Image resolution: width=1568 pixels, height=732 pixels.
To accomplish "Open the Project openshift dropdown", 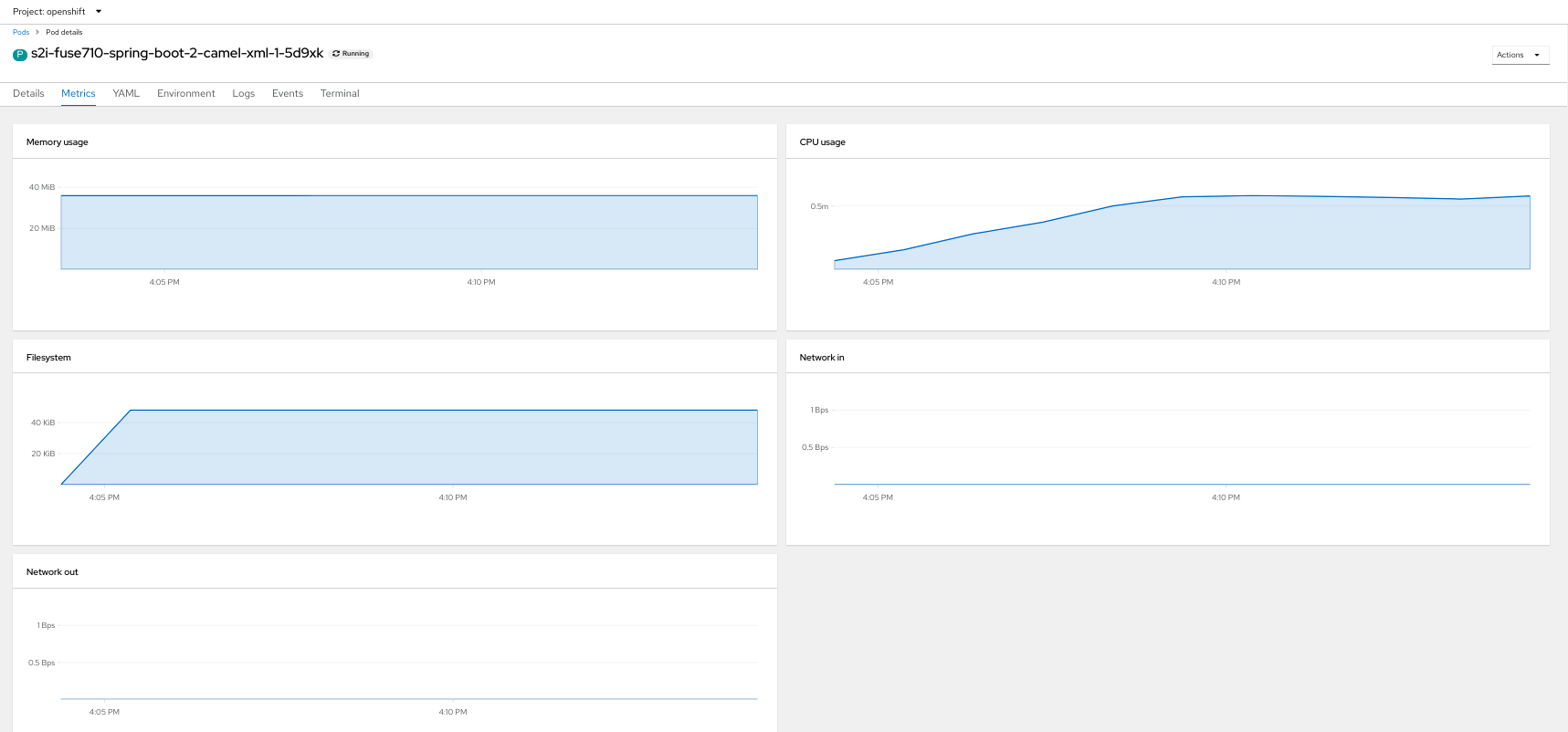I will click(x=57, y=12).
